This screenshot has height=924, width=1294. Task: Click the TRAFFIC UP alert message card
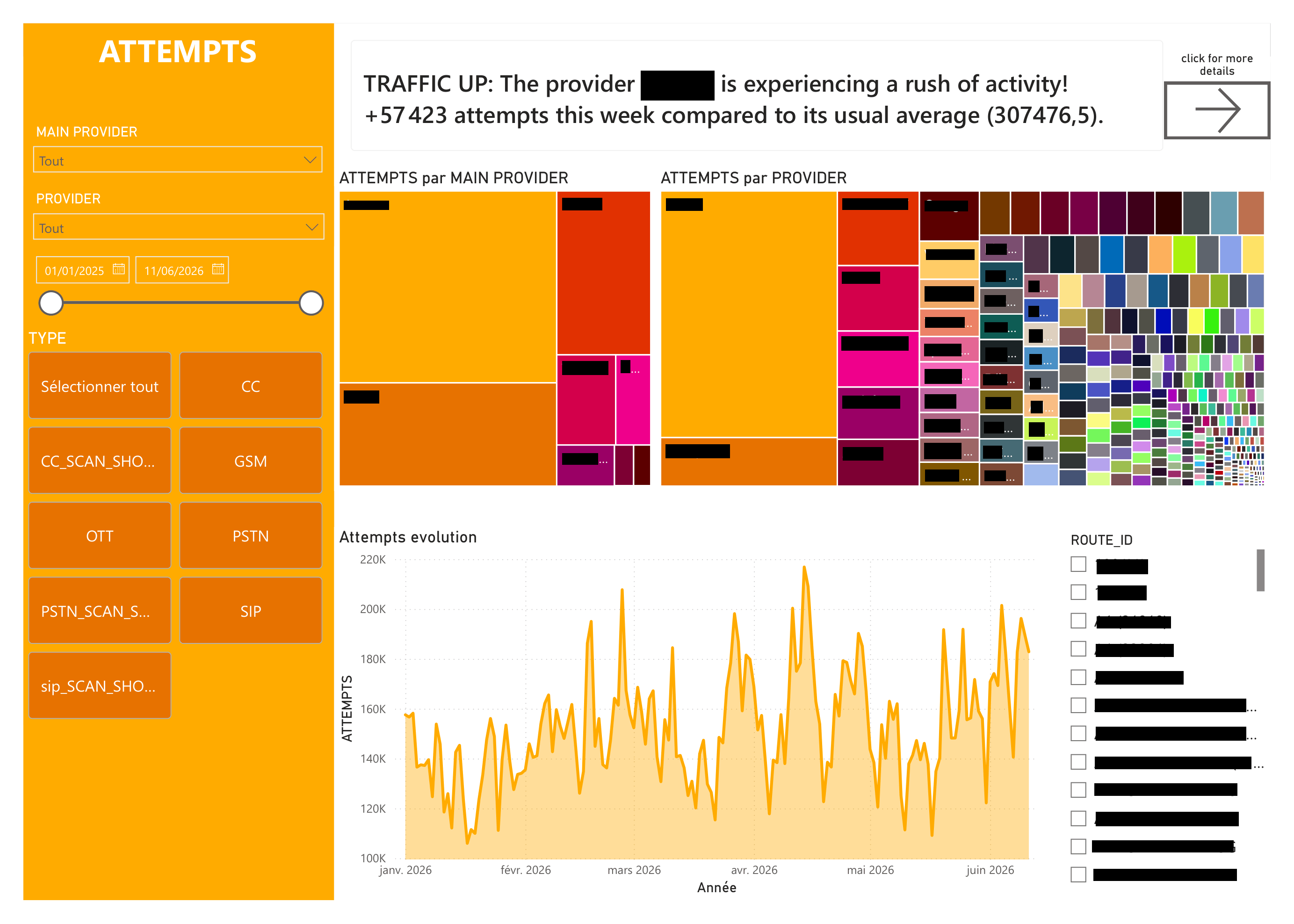click(x=756, y=95)
